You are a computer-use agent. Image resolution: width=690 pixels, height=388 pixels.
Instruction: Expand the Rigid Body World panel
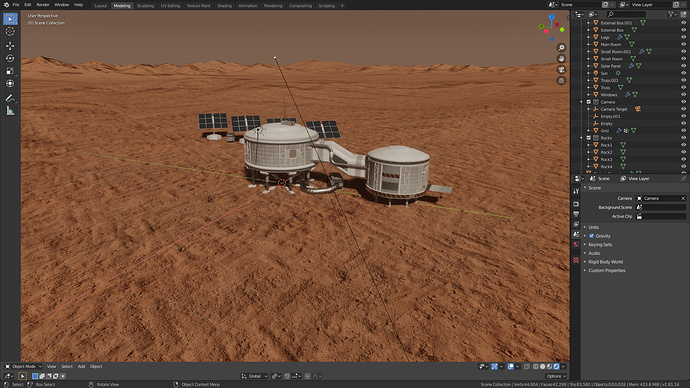click(x=606, y=262)
